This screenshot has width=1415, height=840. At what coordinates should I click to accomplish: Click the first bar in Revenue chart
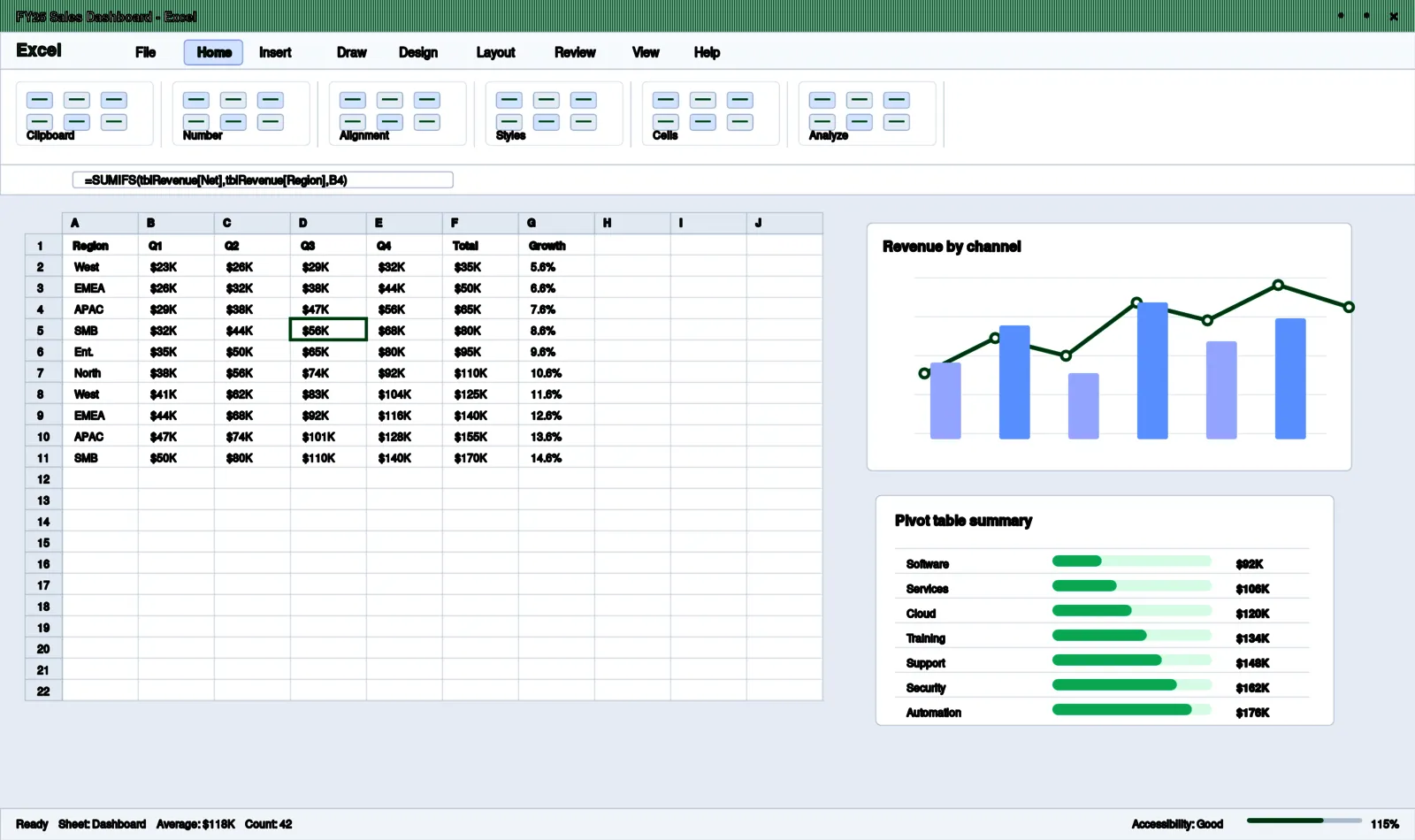coord(945,401)
